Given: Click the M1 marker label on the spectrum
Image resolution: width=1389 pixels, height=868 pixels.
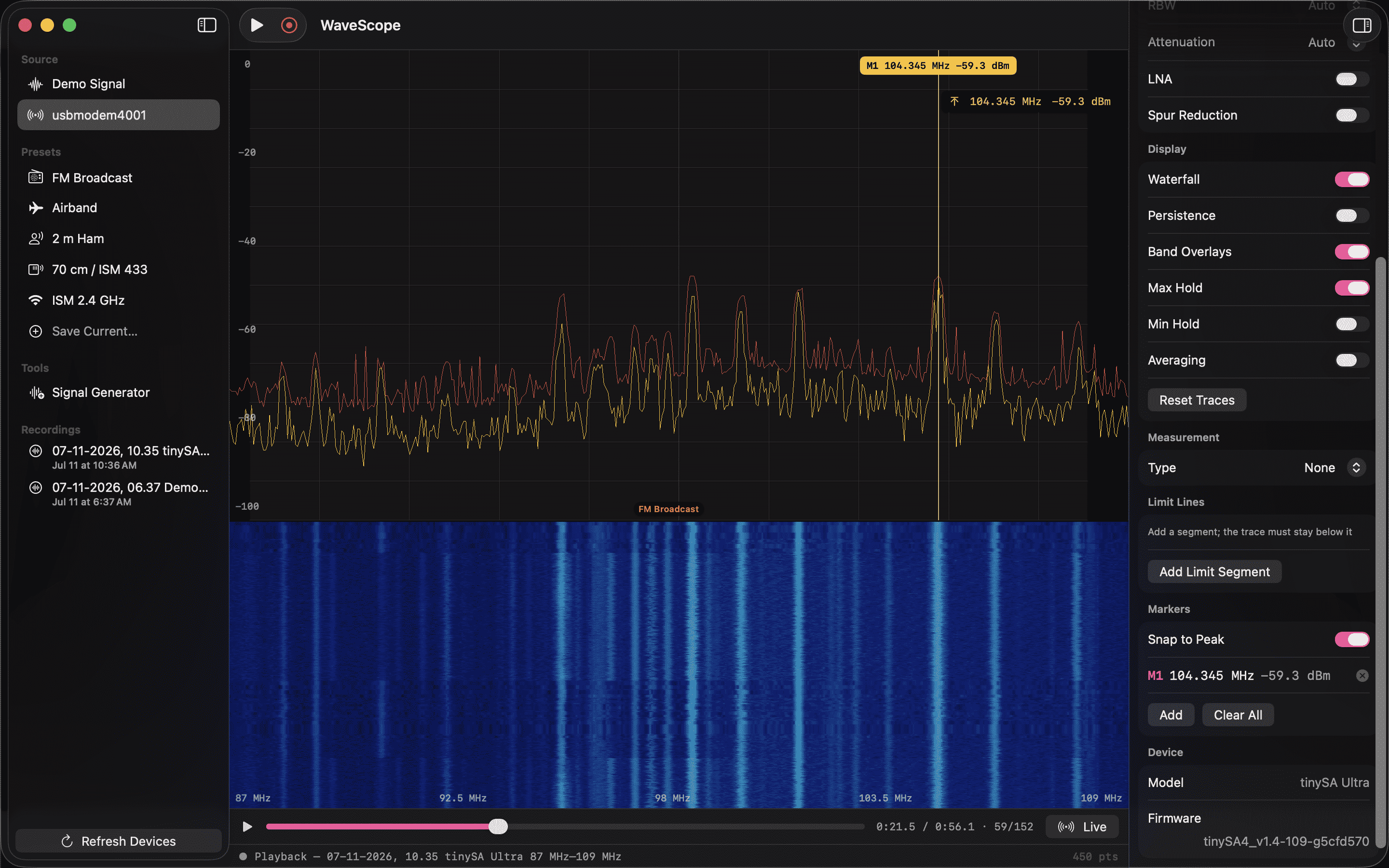Looking at the screenshot, I should [x=937, y=66].
